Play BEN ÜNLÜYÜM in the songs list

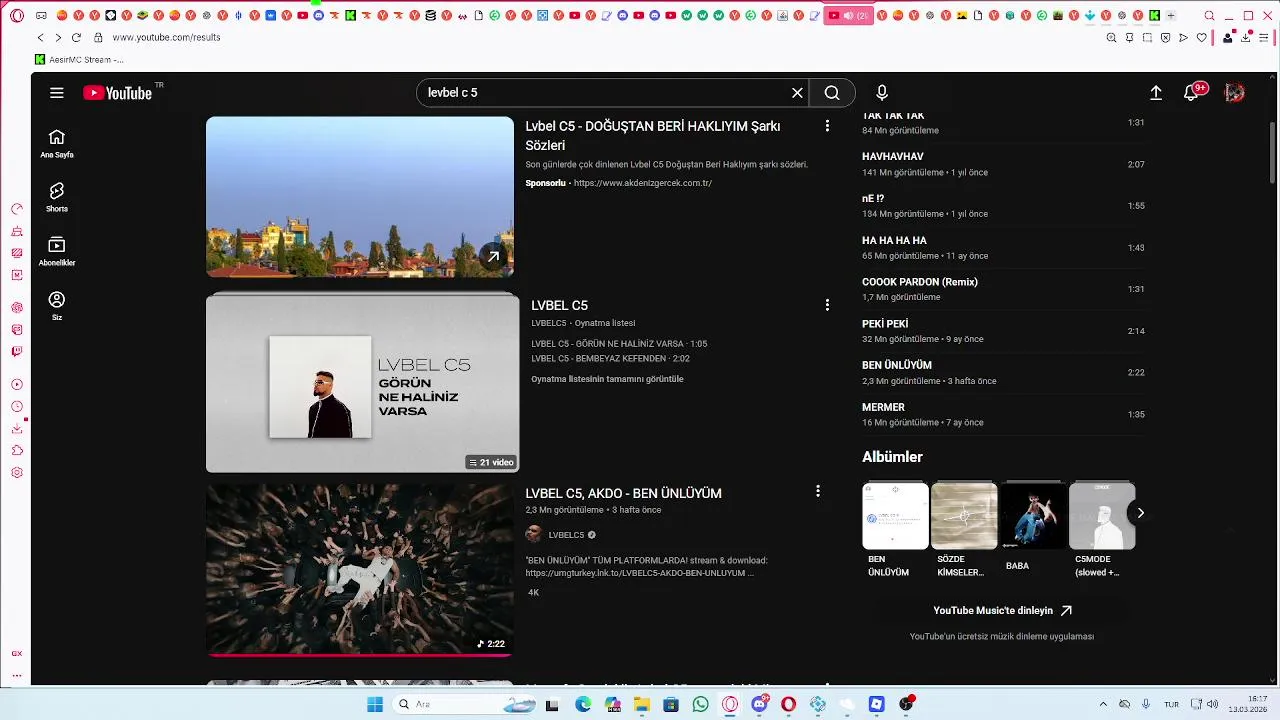pos(1004,372)
